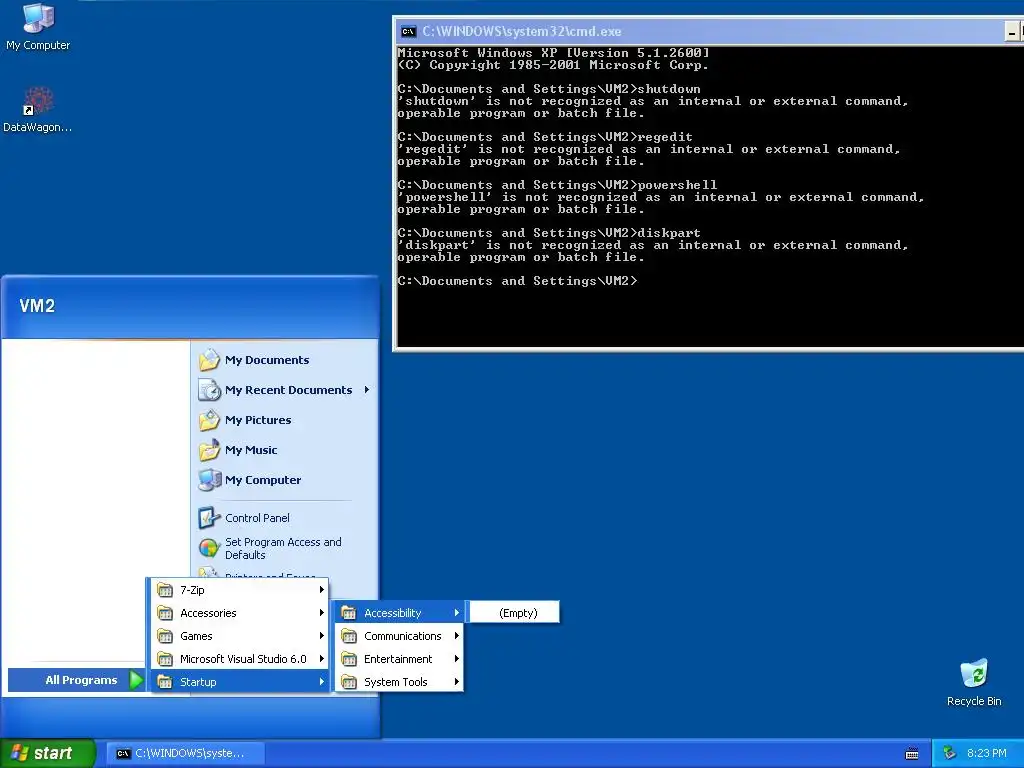
Task: Click the on-screen keyboard tray icon
Action: [912, 754]
